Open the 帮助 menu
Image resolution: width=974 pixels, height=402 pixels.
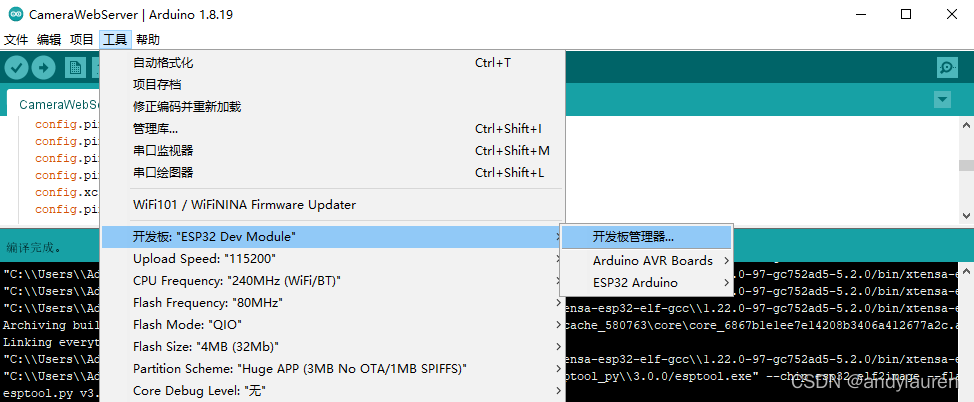coord(147,40)
